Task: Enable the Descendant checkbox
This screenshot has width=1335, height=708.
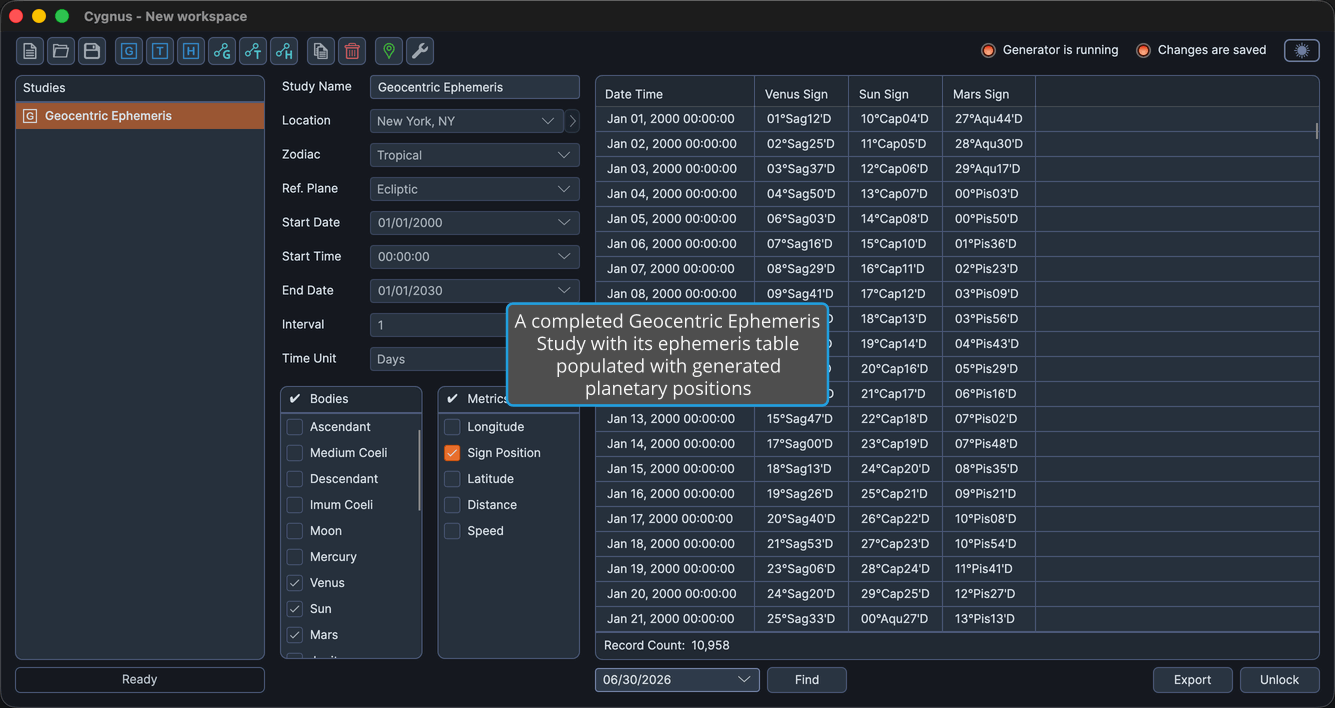Action: click(x=295, y=479)
